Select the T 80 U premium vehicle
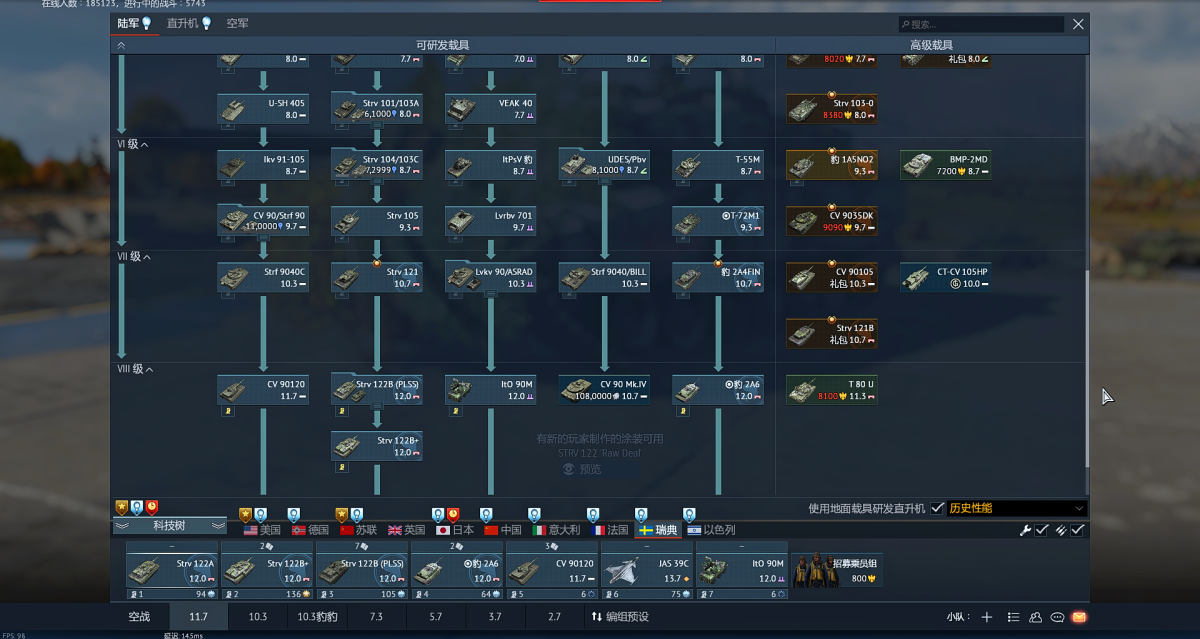Image resolution: width=1200 pixels, height=639 pixels. pos(832,389)
